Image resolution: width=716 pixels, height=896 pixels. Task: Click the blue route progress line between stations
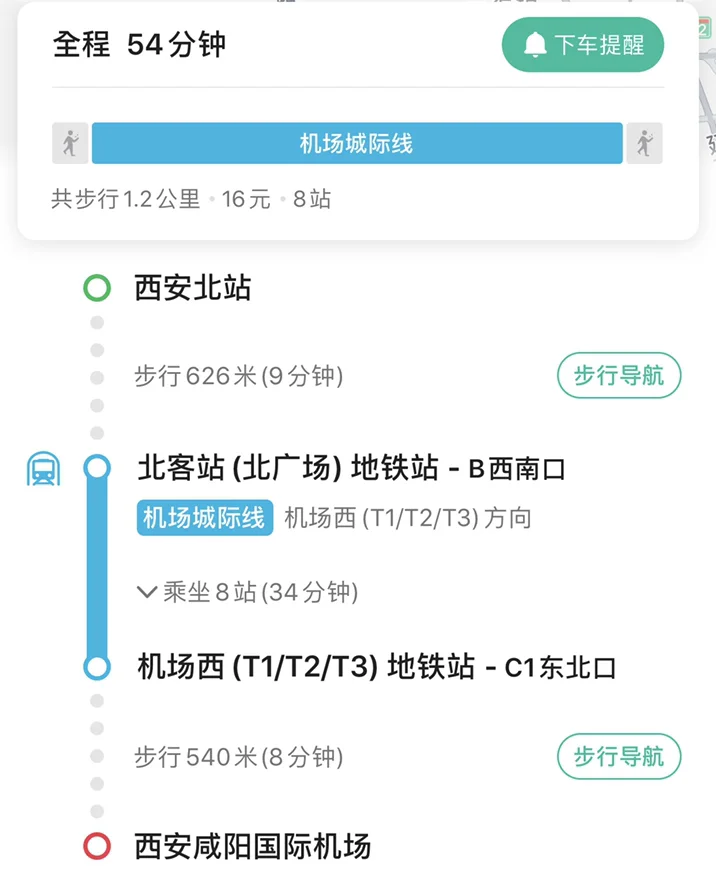[x=95, y=565]
